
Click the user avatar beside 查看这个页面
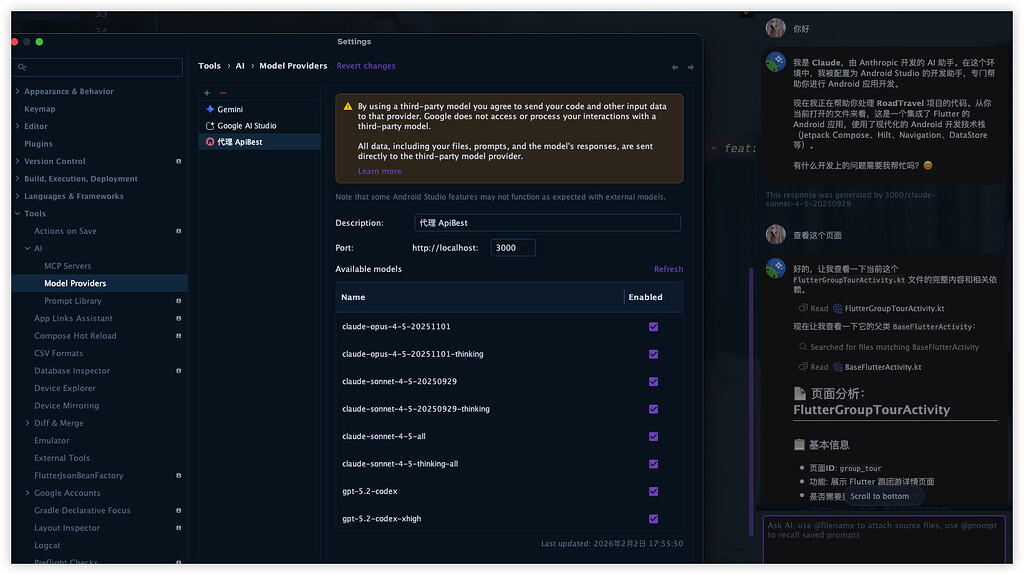point(776,234)
